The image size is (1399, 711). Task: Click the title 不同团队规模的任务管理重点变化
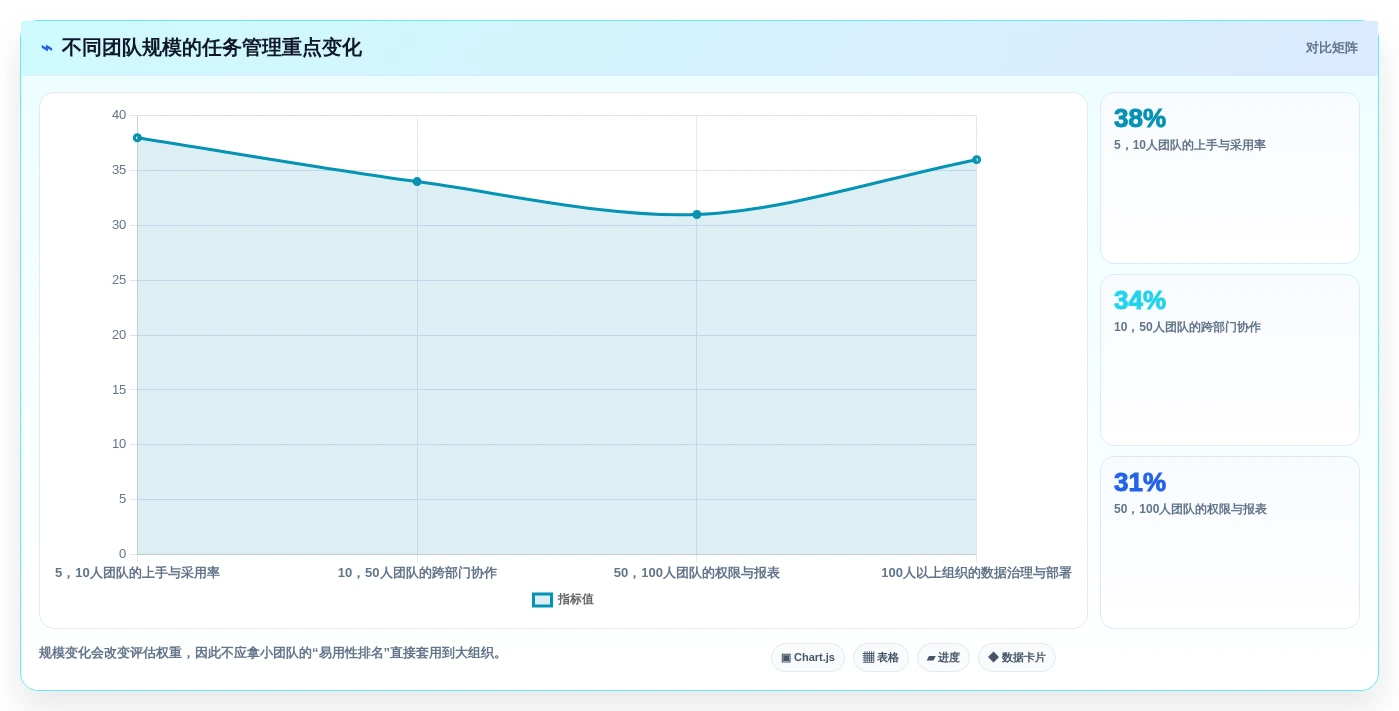pos(211,48)
